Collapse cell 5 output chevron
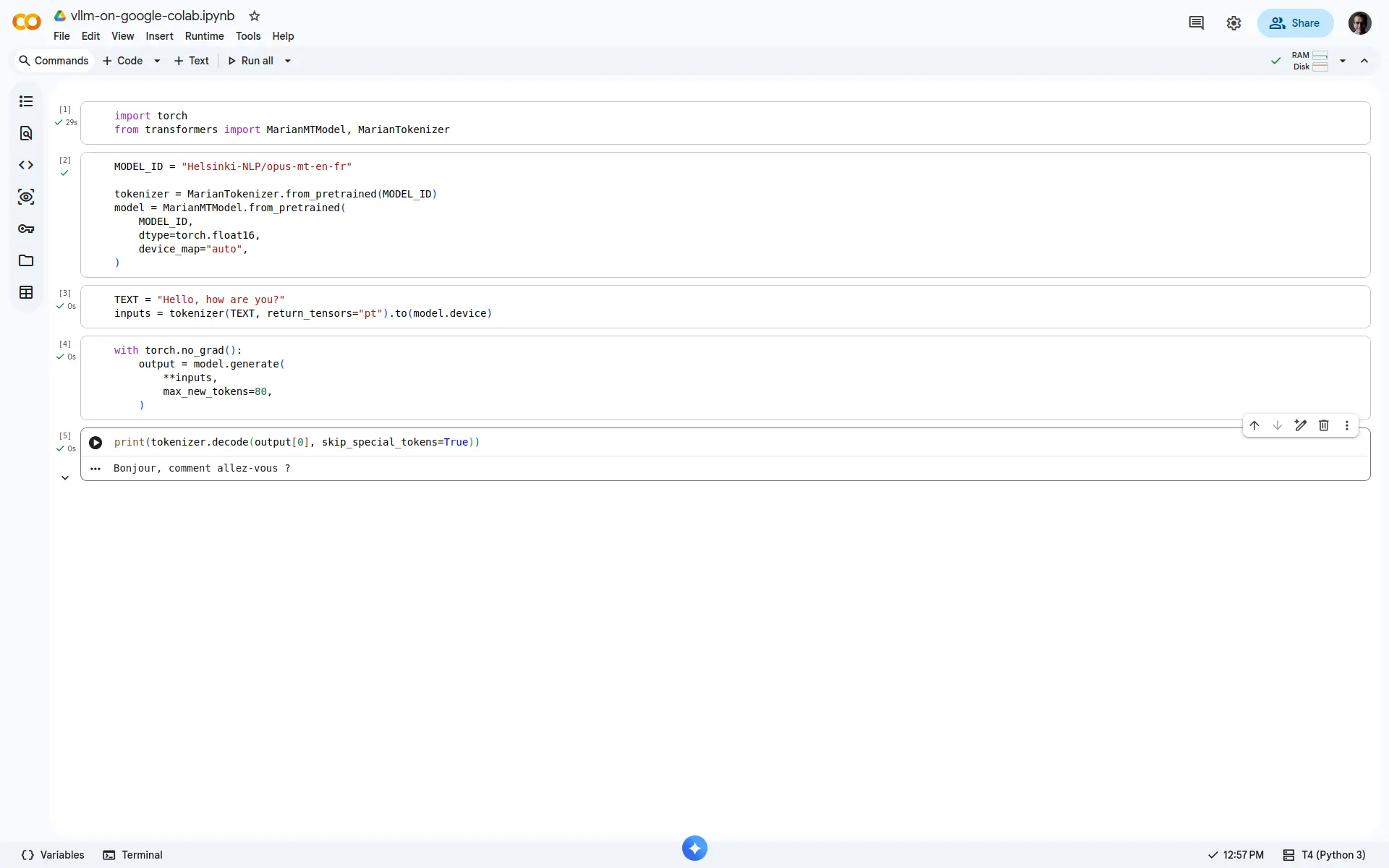Image resolution: width=1389 pixels, height=868 pixels. click(65, 478)
